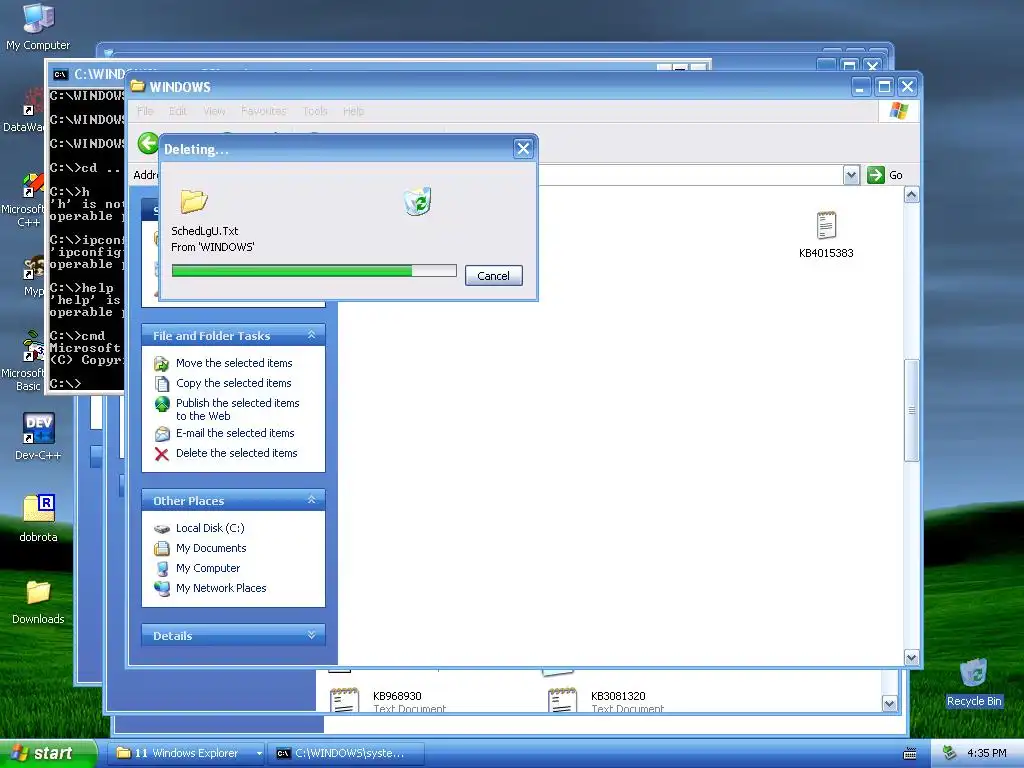Expand the Details panel

point(312,635)
